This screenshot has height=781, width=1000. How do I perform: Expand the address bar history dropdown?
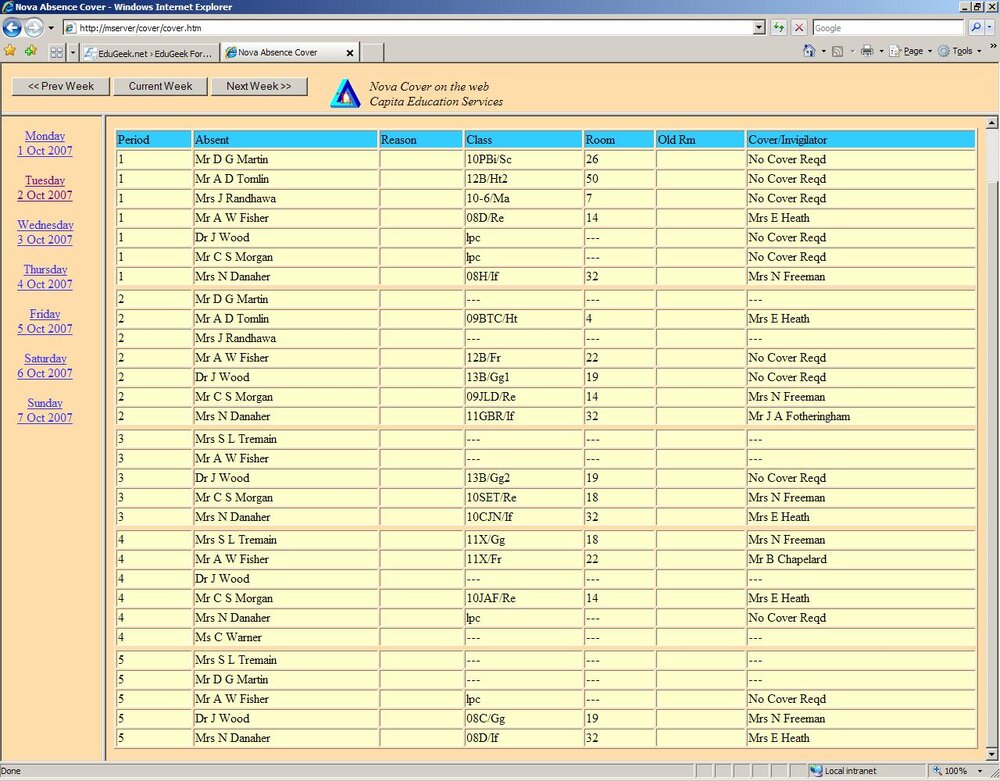[x=759, y=28]
